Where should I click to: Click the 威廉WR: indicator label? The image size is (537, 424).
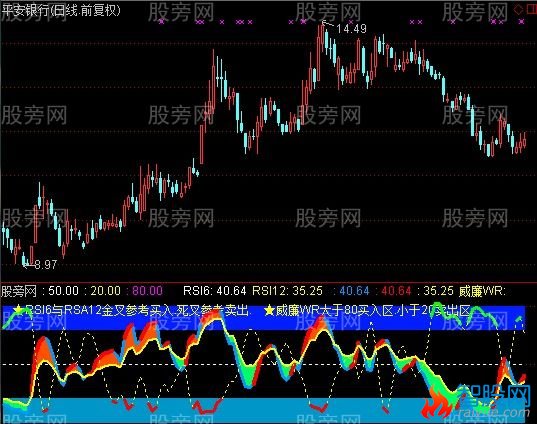pyautogui.click(x=482, y=291)
